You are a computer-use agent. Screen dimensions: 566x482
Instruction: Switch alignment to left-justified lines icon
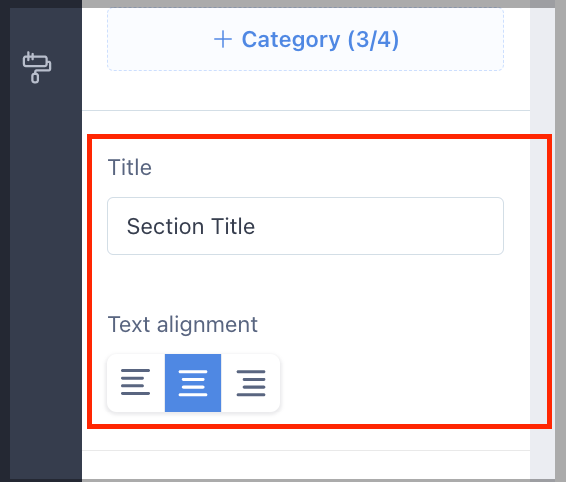[135, 382]
